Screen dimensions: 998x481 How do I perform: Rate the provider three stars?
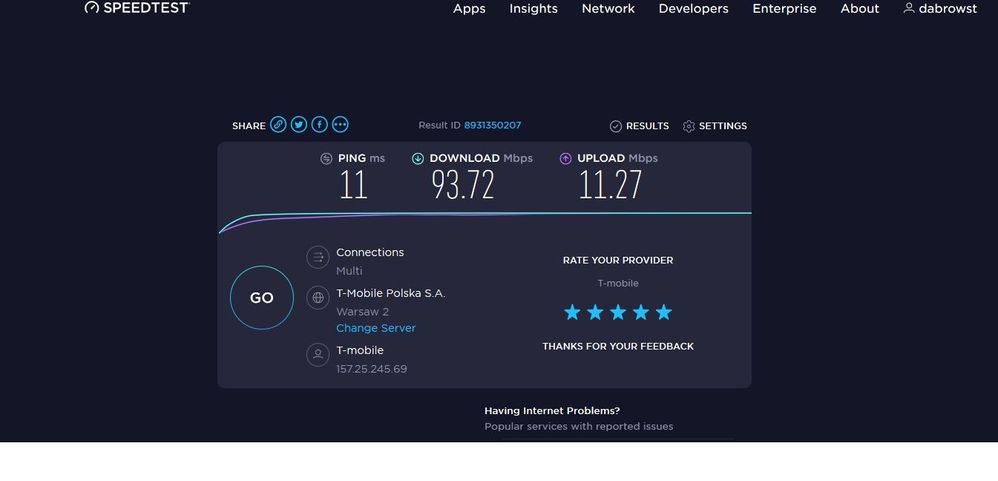pos(618,312)
